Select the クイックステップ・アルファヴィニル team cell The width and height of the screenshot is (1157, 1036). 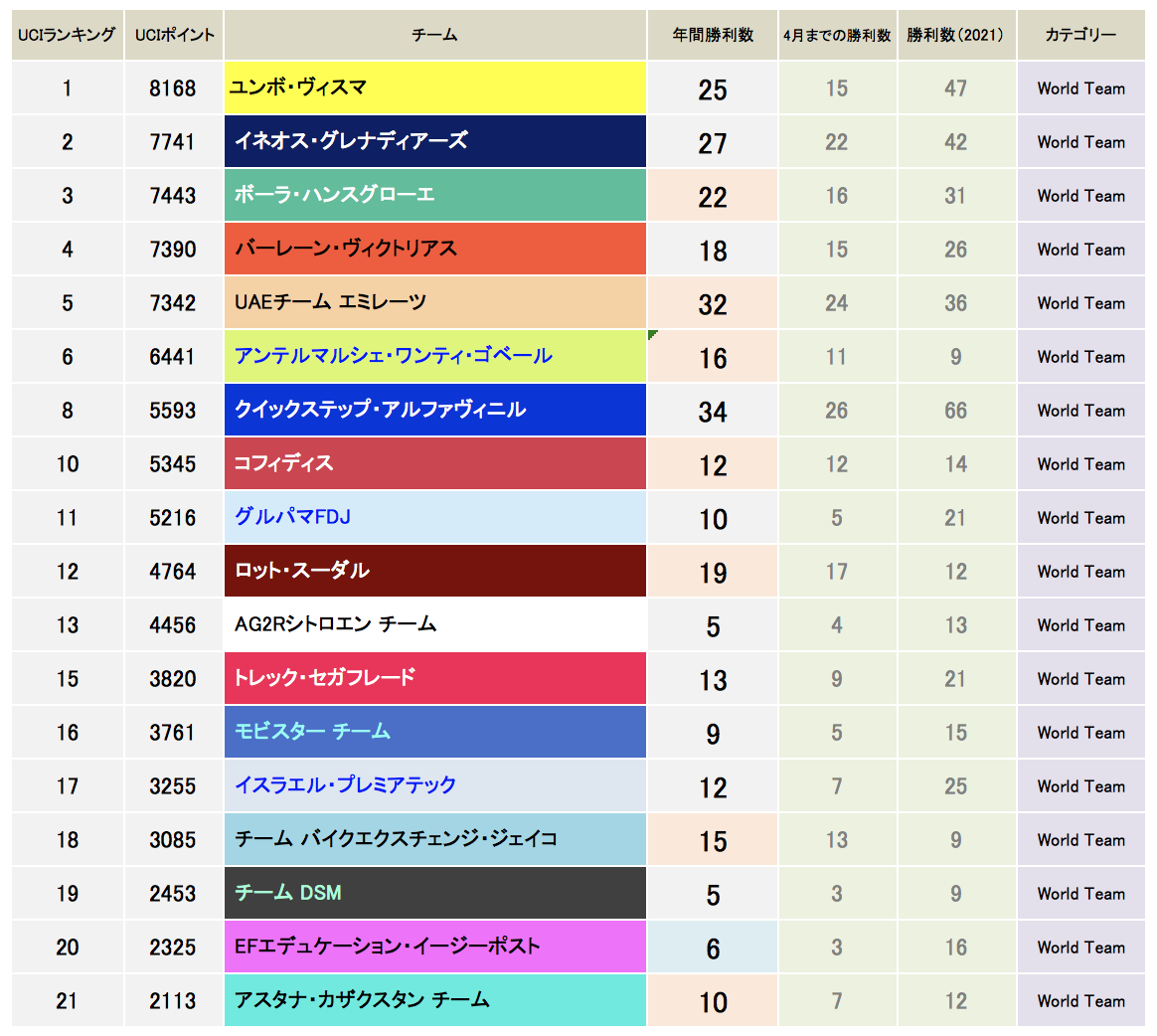435,411
